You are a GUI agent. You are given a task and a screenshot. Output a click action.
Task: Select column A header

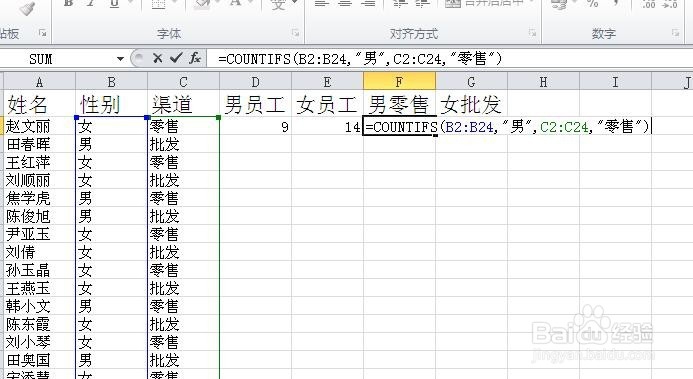39,82
